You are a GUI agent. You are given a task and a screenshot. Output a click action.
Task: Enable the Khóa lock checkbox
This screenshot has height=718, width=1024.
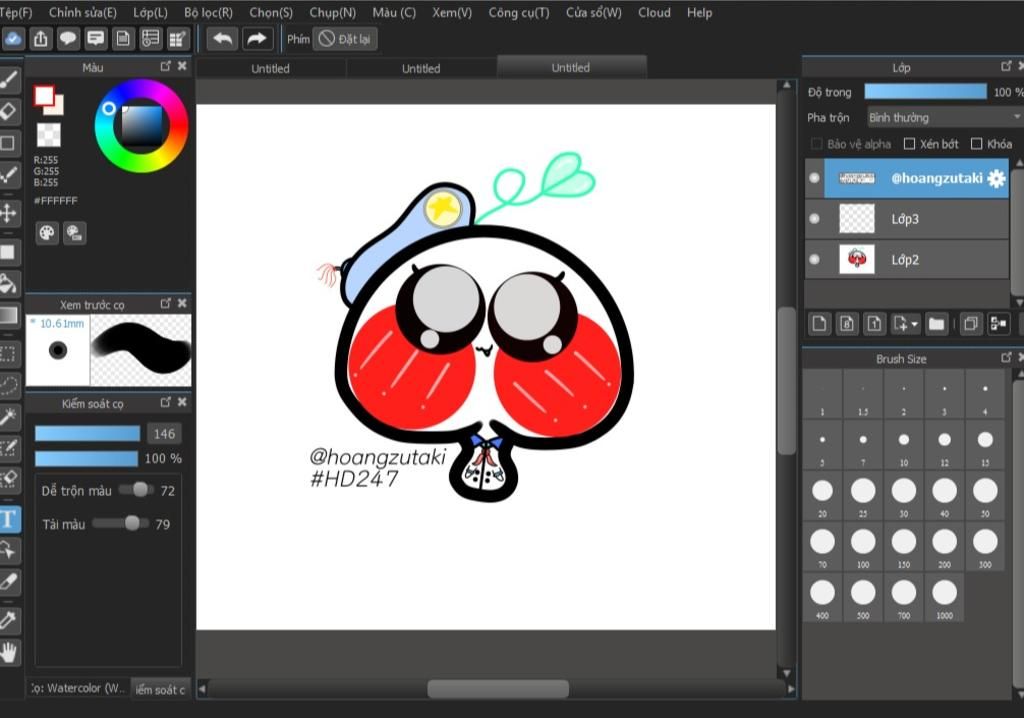976,144
